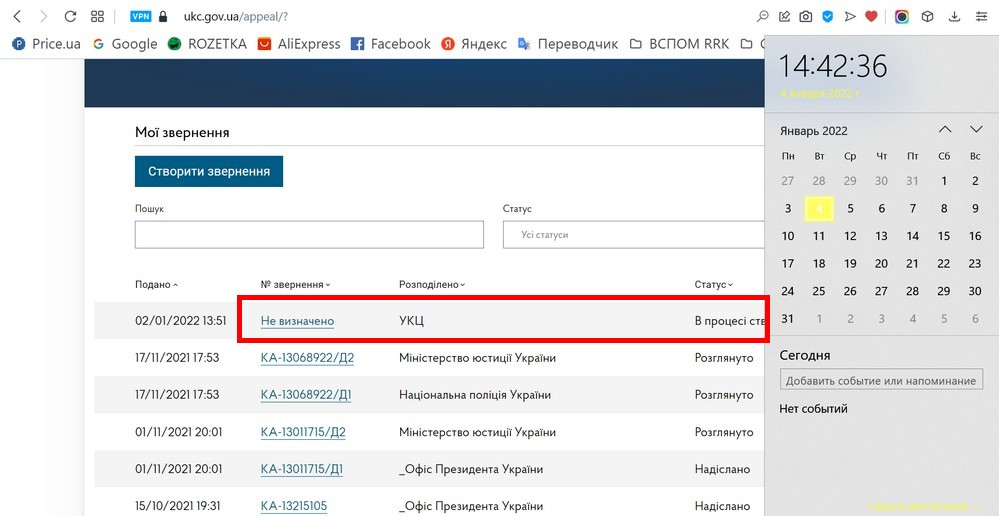Click the padlock site security icon
999x516 pixels.
tap(163, 17)
